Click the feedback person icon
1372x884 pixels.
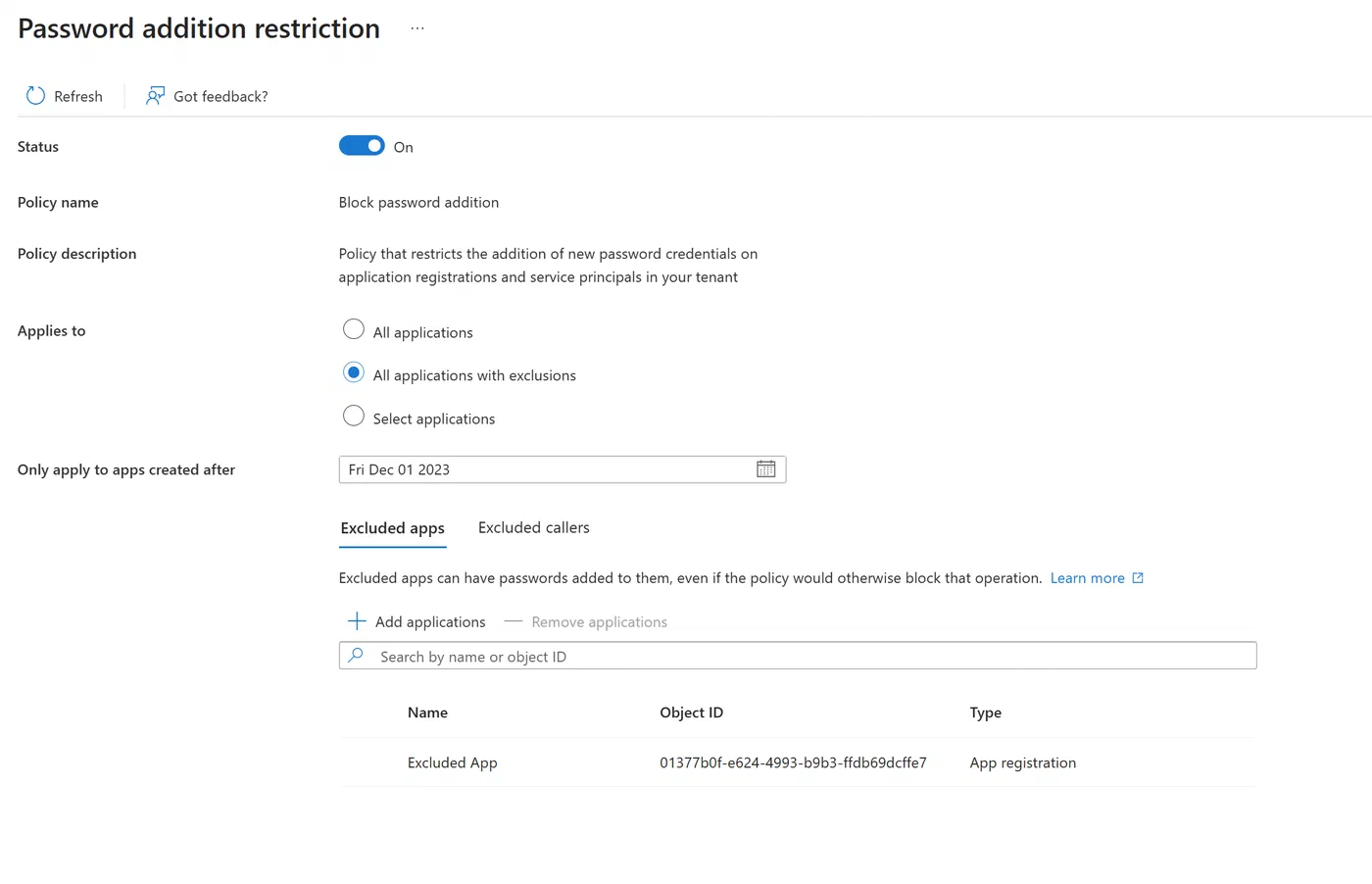coord(155,96)
